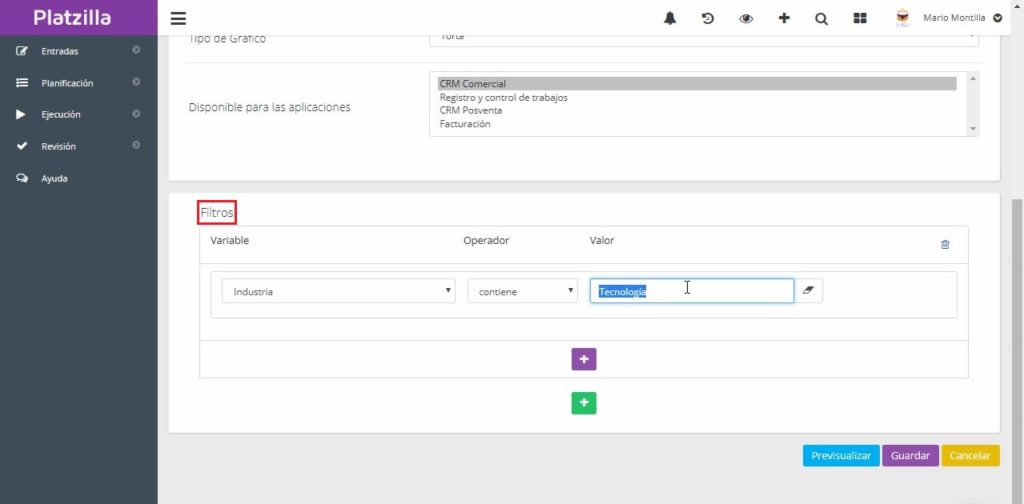The width and height of the screenshot is (1024, 504).
Task: Click the Entradas edit icon
Action: pyautogui.click(x=22, y=51)
